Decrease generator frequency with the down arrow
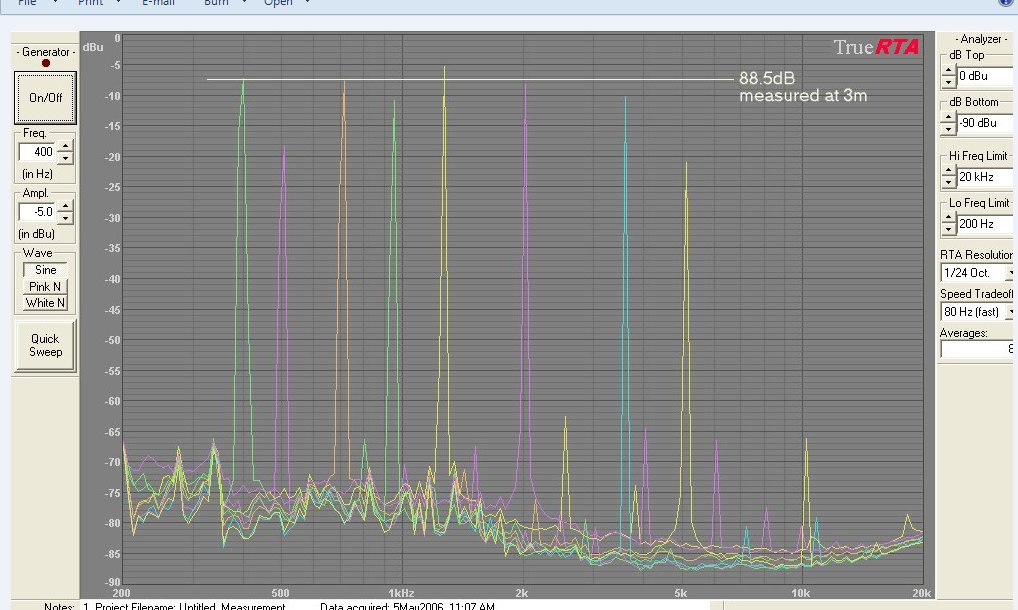 click(x=65, y=158)
